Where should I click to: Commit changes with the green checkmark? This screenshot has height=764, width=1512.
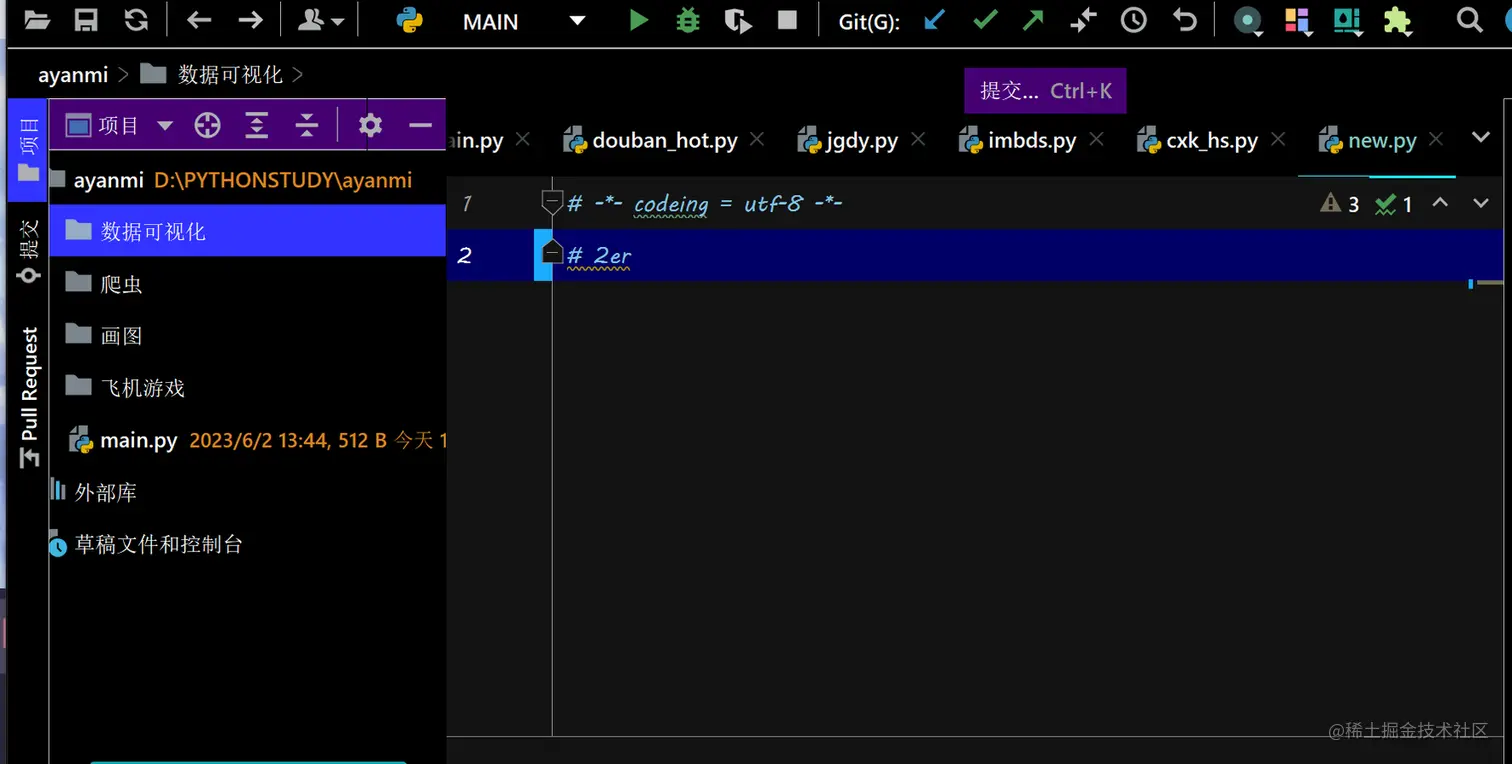pyautogui.click(x=985, y=20)
